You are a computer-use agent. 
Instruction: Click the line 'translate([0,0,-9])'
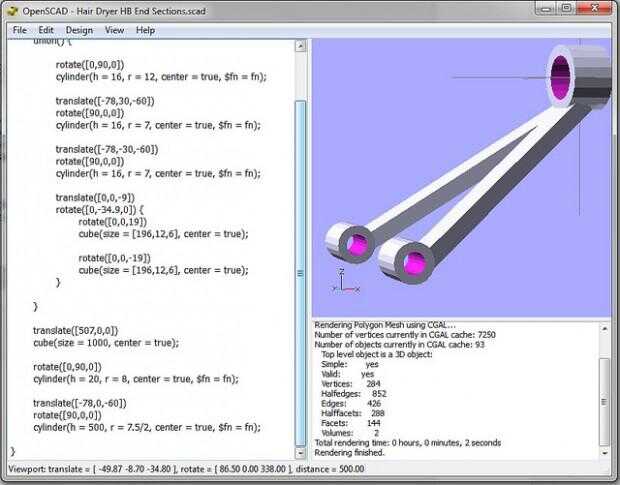(x=95, y=198)
